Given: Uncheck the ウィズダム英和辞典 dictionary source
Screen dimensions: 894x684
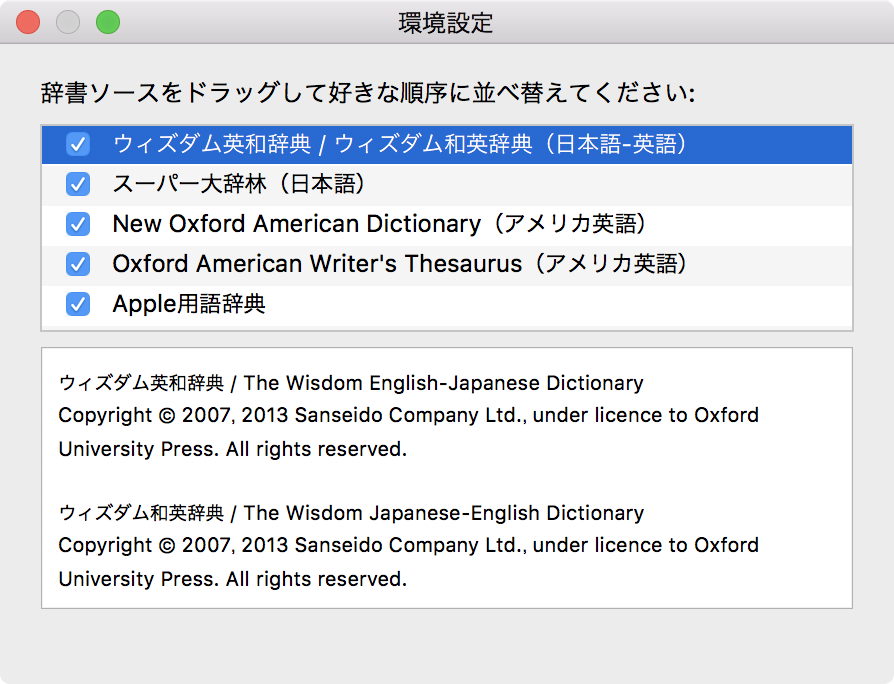Looking at the screenshot, I should pos(77,144).
